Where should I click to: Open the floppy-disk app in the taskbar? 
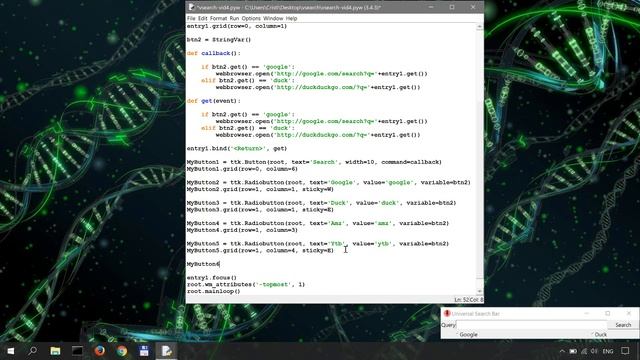coord(144,351)
